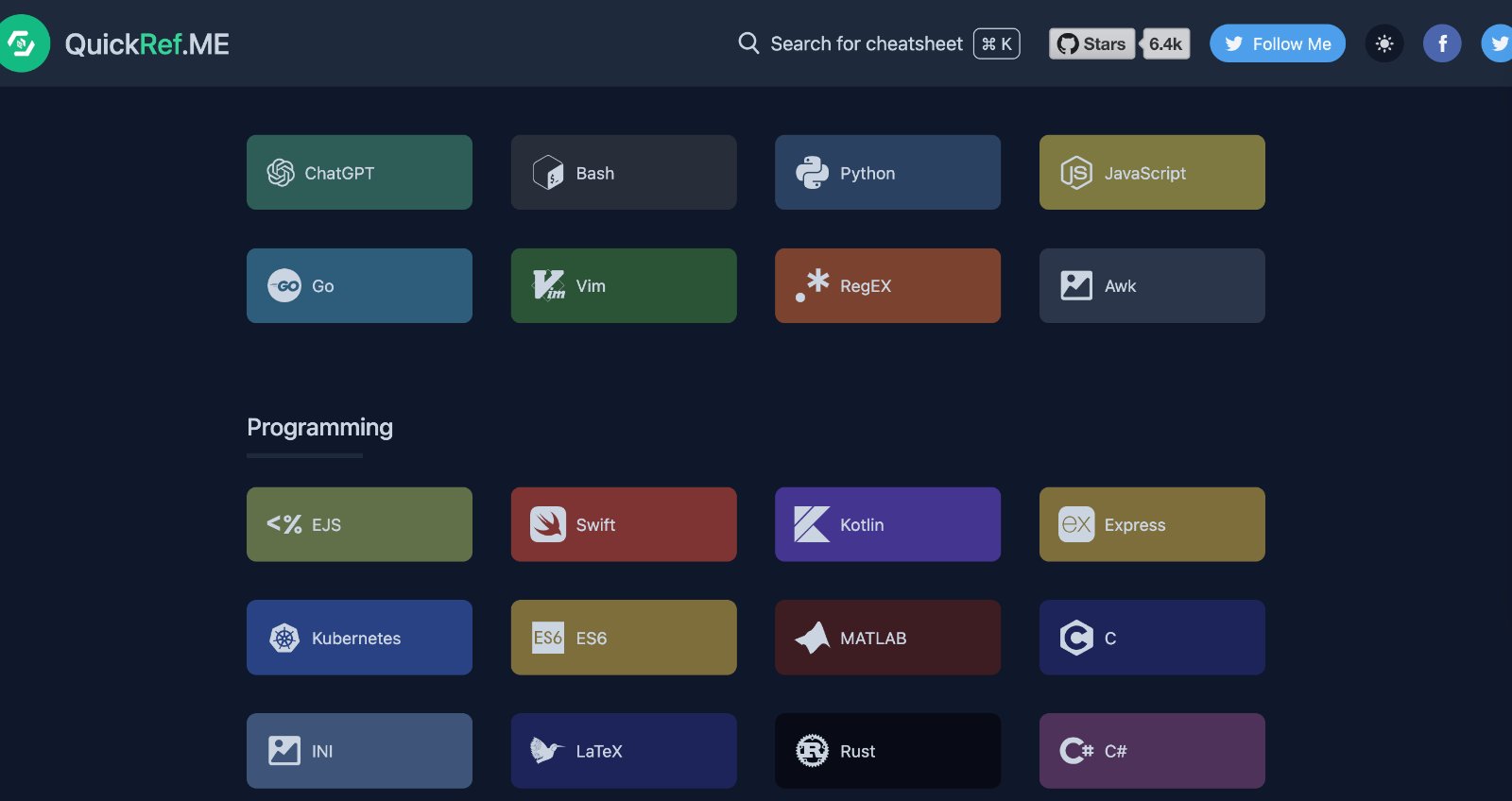The height and width of the screenshot is (801, 1512).
Task: Open the Facebook share icon
Action: [1442, 43]
